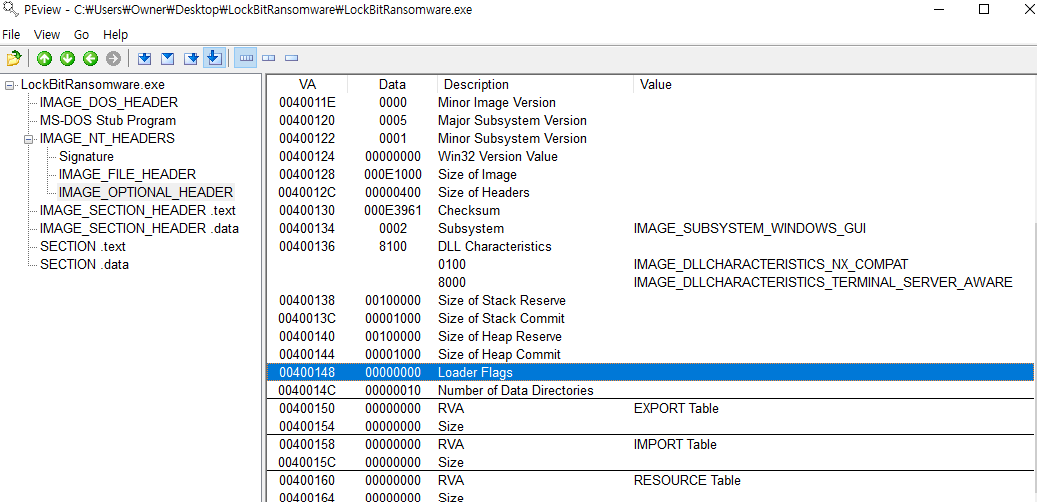Image resolution: width=1037 pixels, height=502 pixels.
Task: Select the Checksum row
Action: [651, 210]
